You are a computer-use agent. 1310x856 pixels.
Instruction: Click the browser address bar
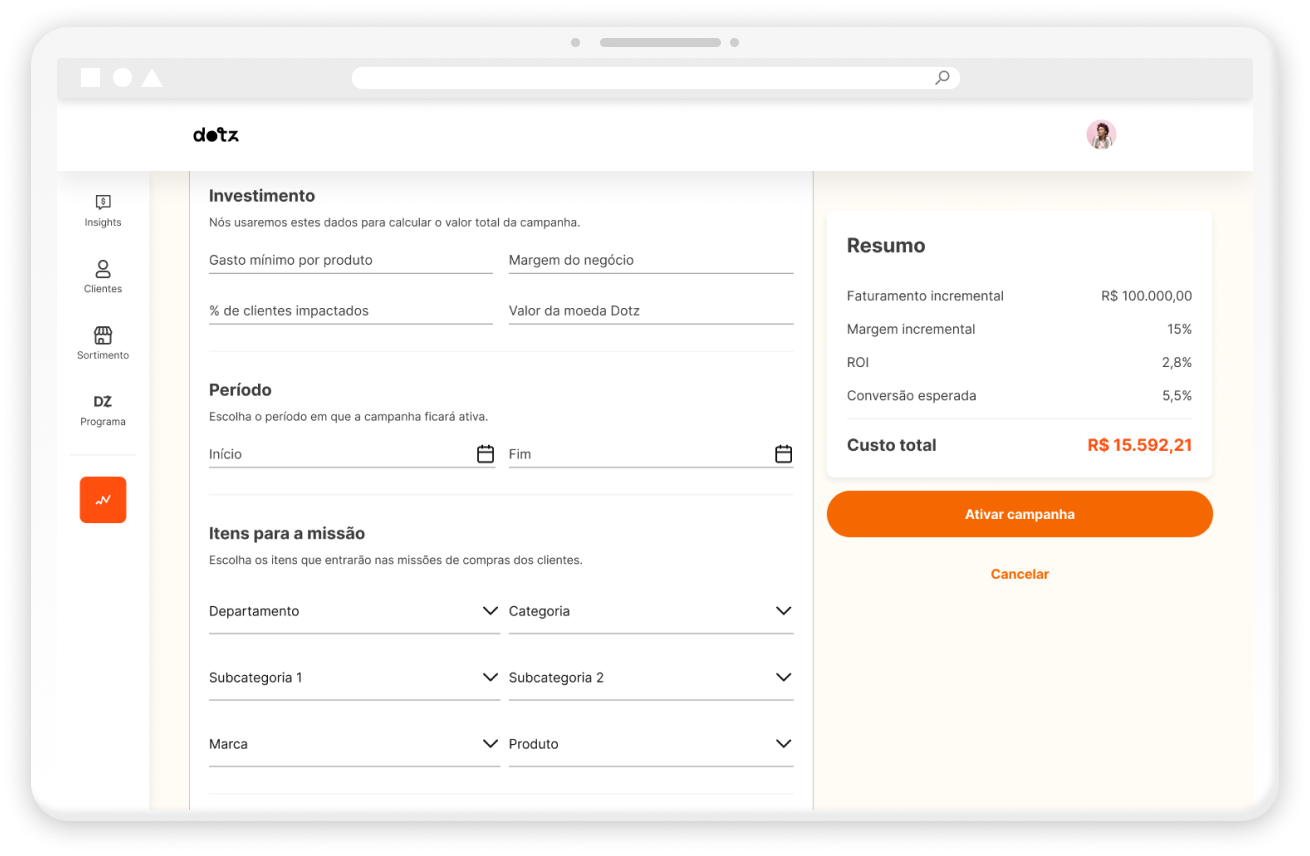point(656,78)
